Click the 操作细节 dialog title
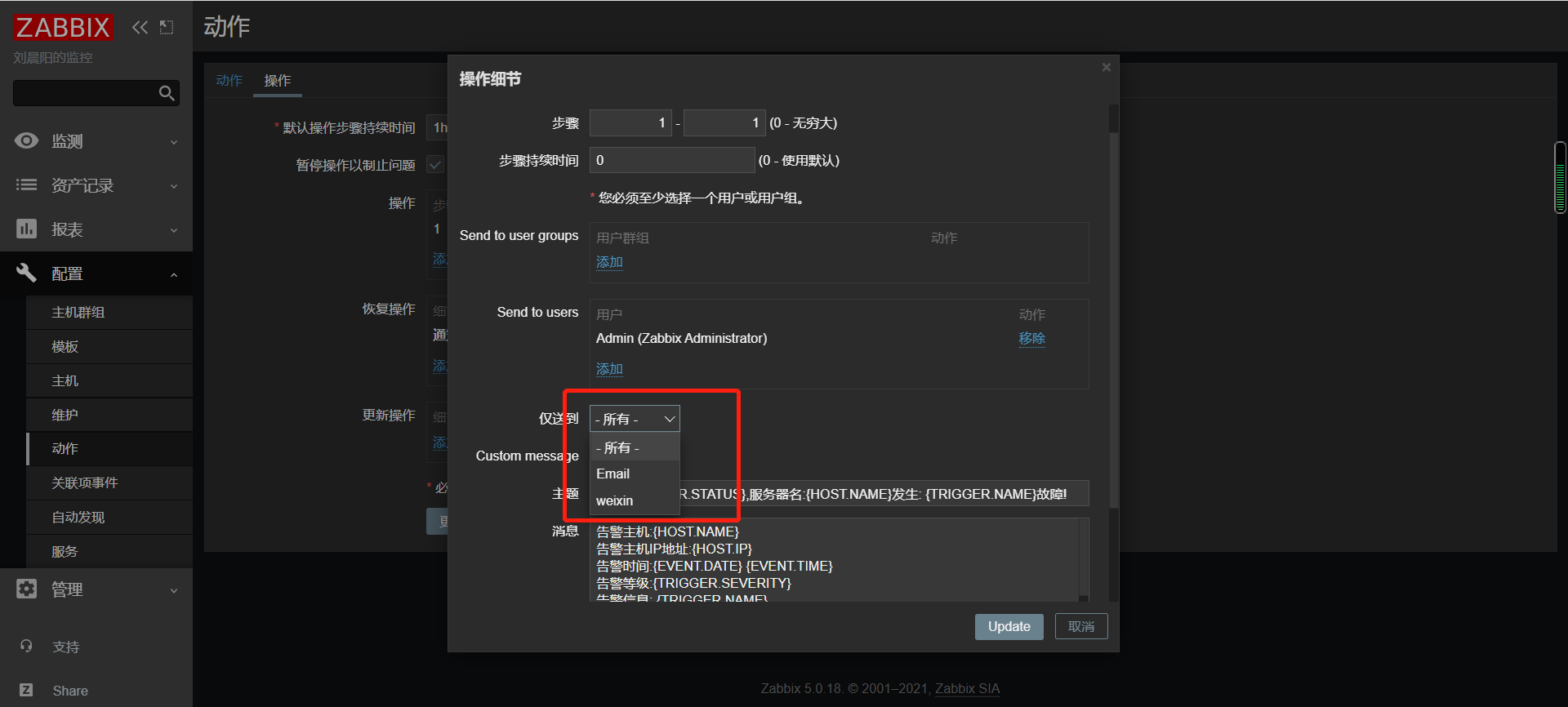The image size is (1568, 707). [x=490, y=79]
